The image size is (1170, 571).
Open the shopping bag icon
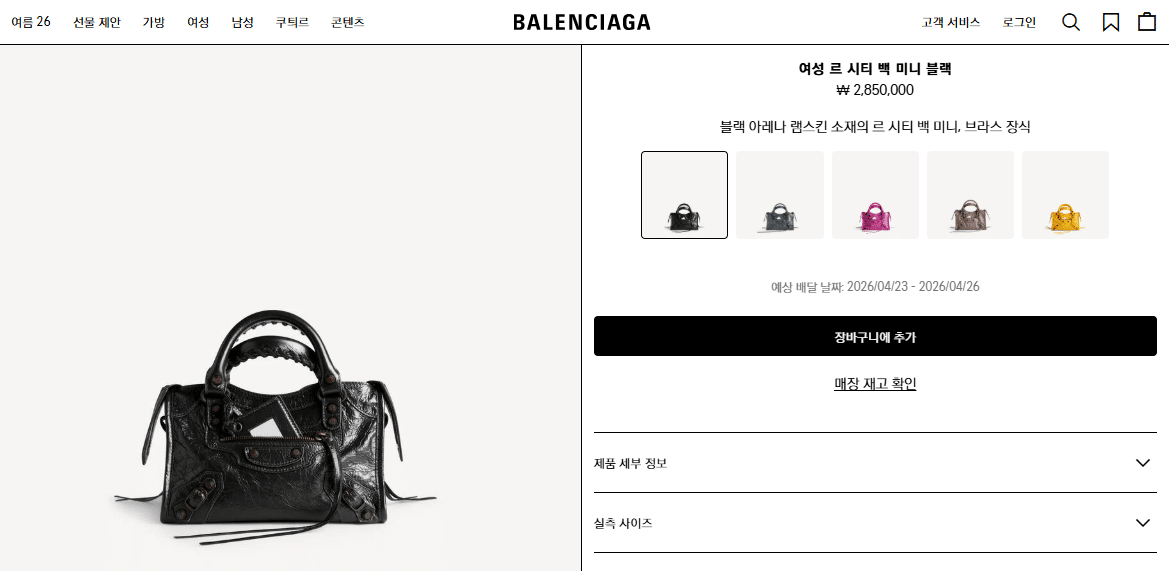[1147, 22]
